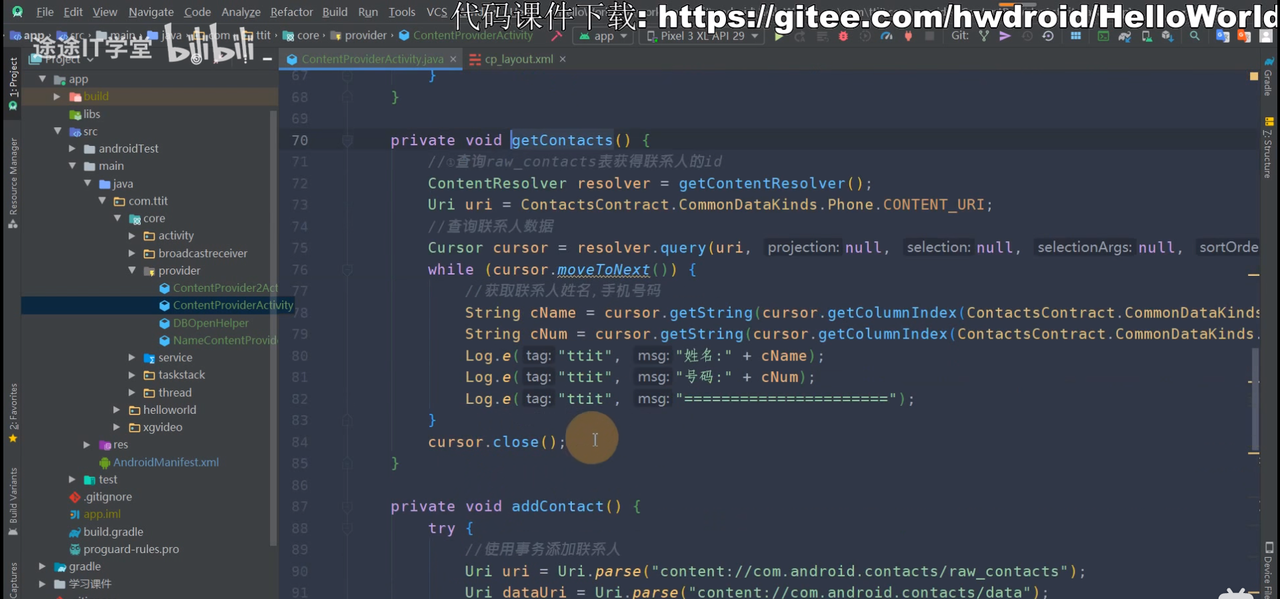
Task: Click the Make Project hammer icon
Action: [556, 36]
